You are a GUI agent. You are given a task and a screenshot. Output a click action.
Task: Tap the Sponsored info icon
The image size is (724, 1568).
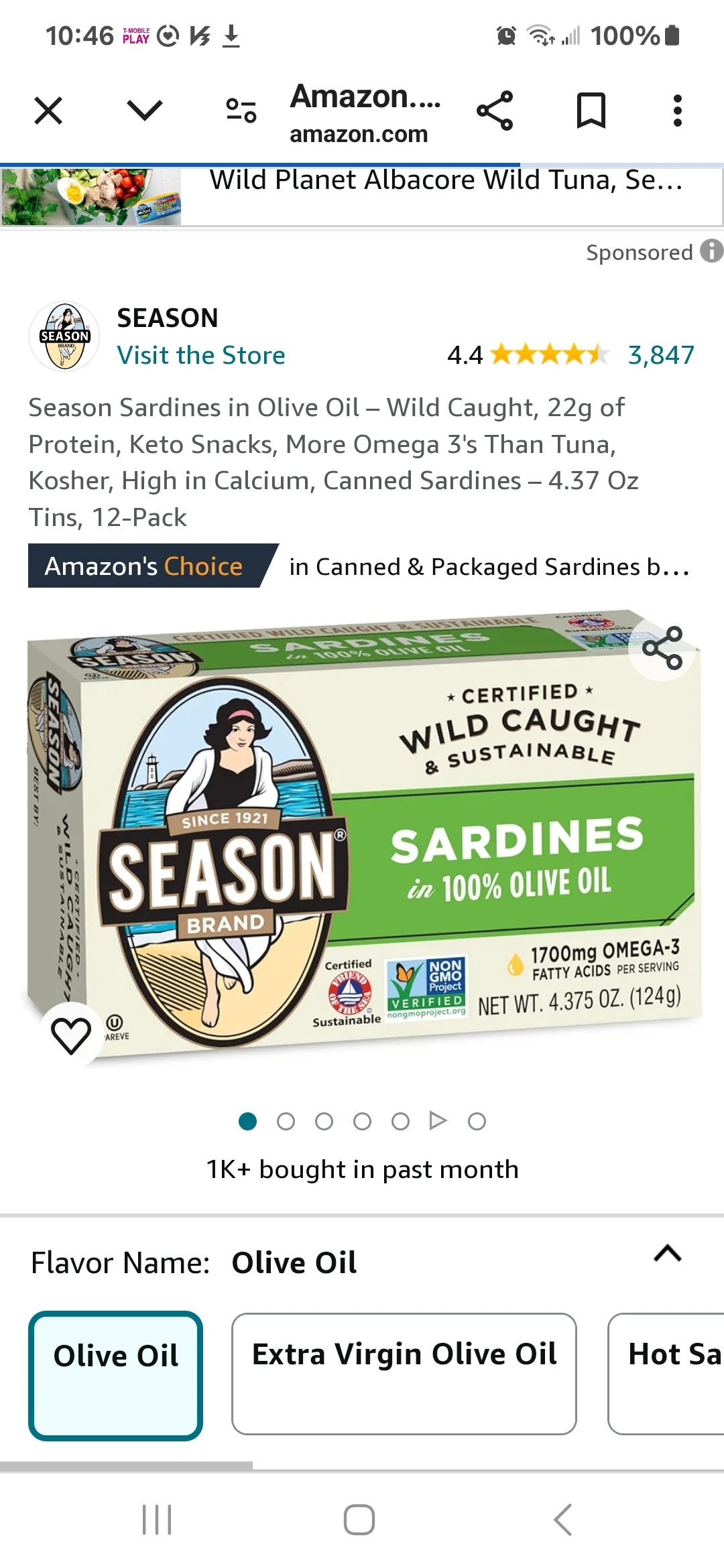coord(712,251)
